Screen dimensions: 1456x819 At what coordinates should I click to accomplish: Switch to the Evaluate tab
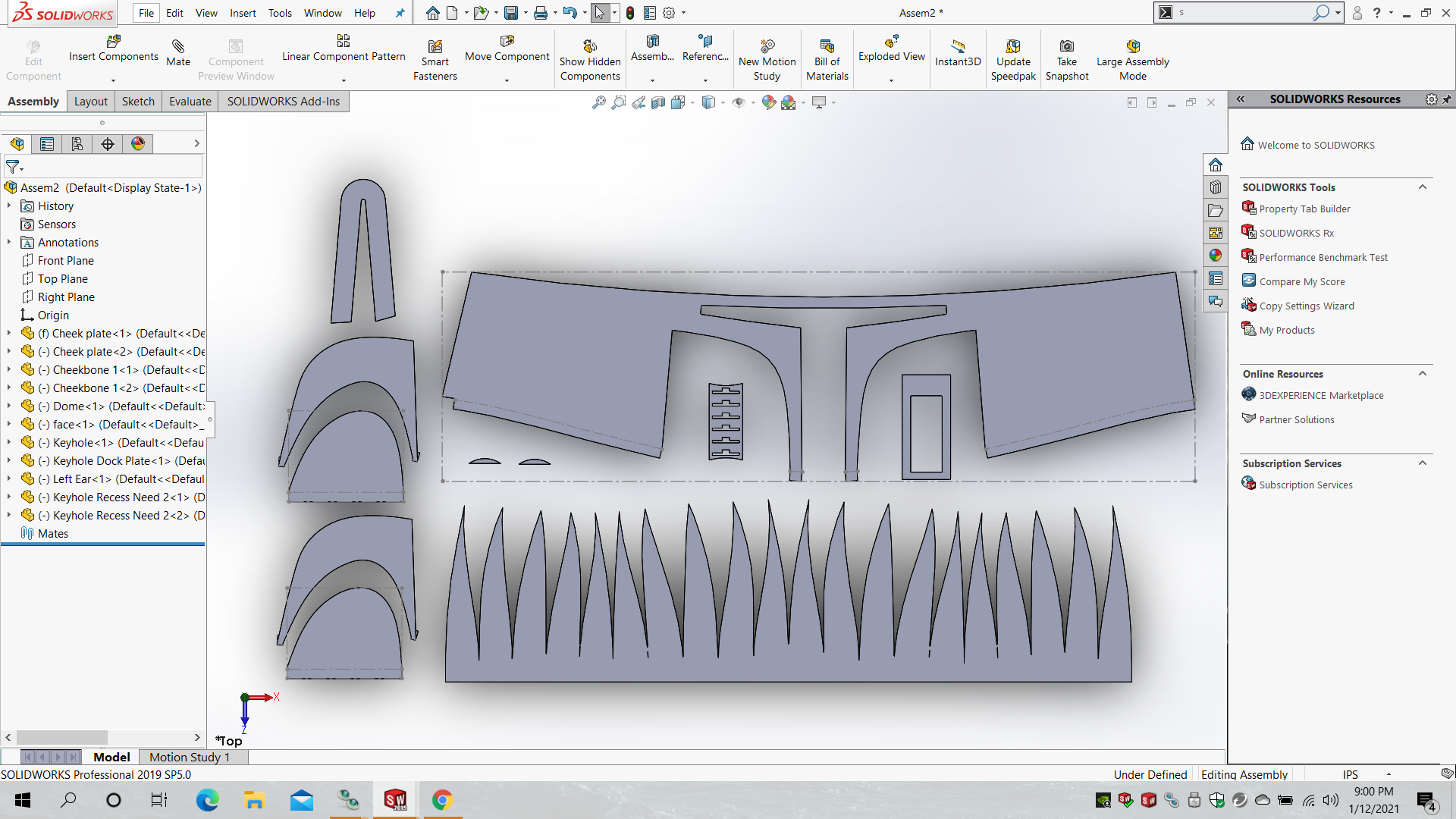click(x=190, y=102)
